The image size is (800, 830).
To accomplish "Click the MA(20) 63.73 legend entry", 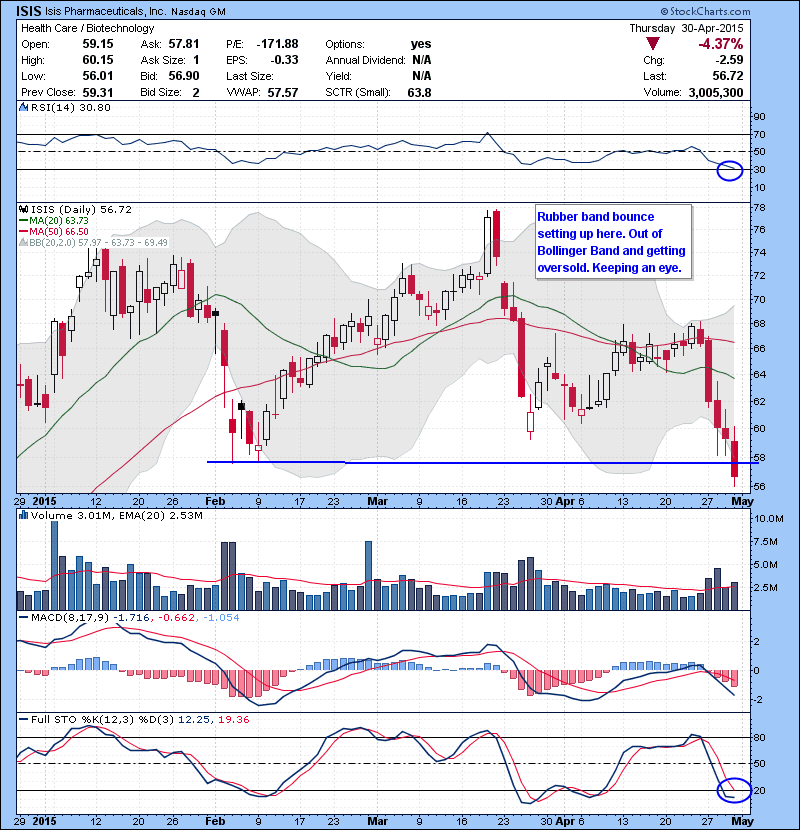I will coord(54,221).
